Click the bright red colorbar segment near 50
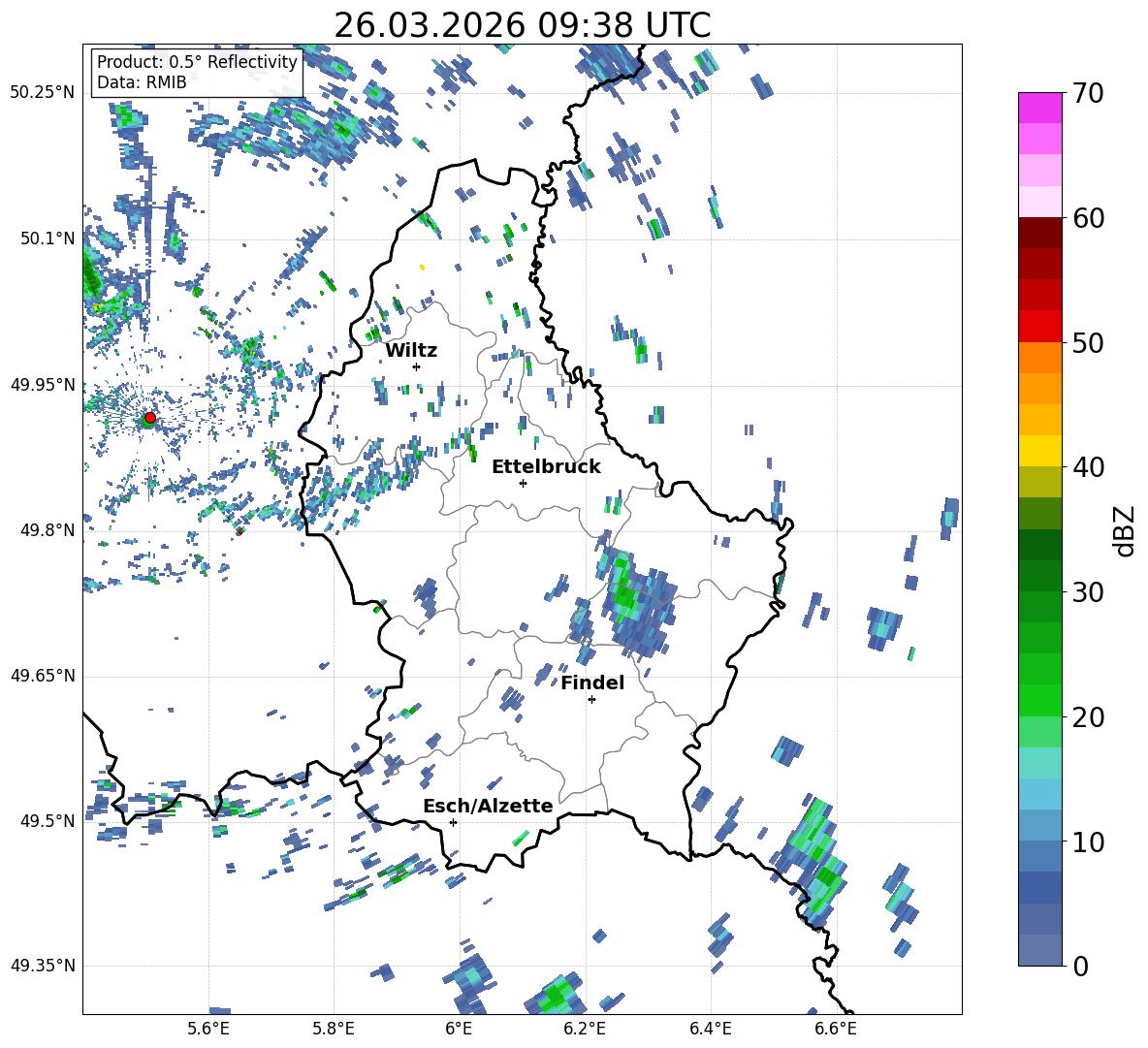The height and width of the screenshot is (1048, 1148). [1039, 327]
